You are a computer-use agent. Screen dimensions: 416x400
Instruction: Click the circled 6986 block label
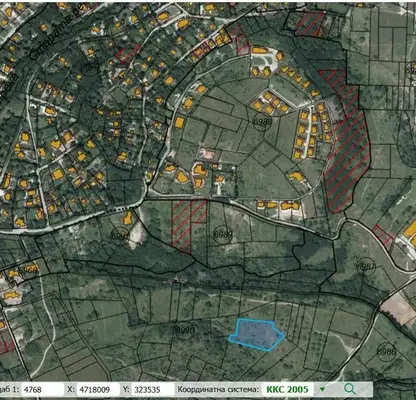(x=386, y=351)
